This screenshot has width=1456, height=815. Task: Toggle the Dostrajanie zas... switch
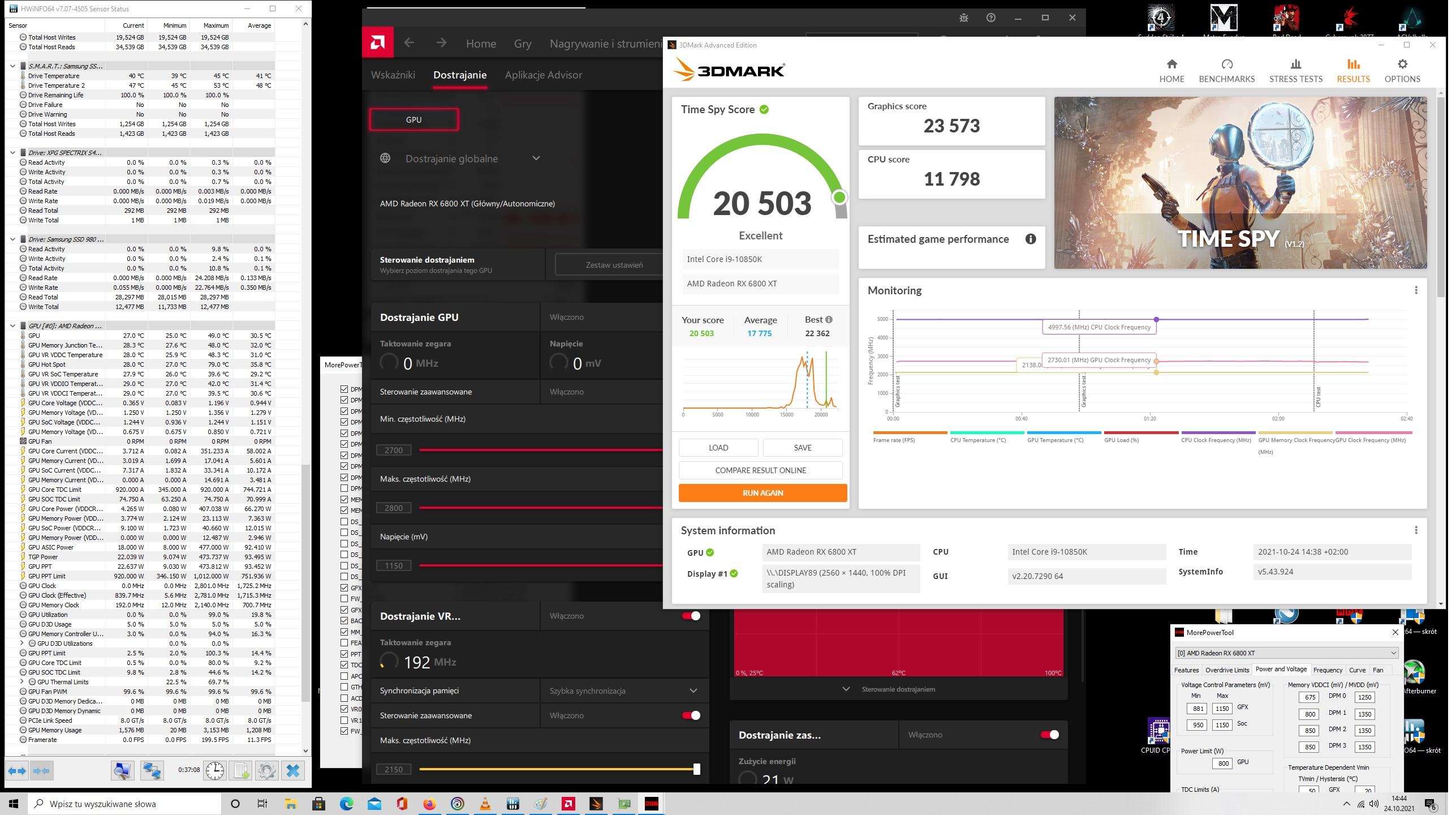(x=1050, y=735)
